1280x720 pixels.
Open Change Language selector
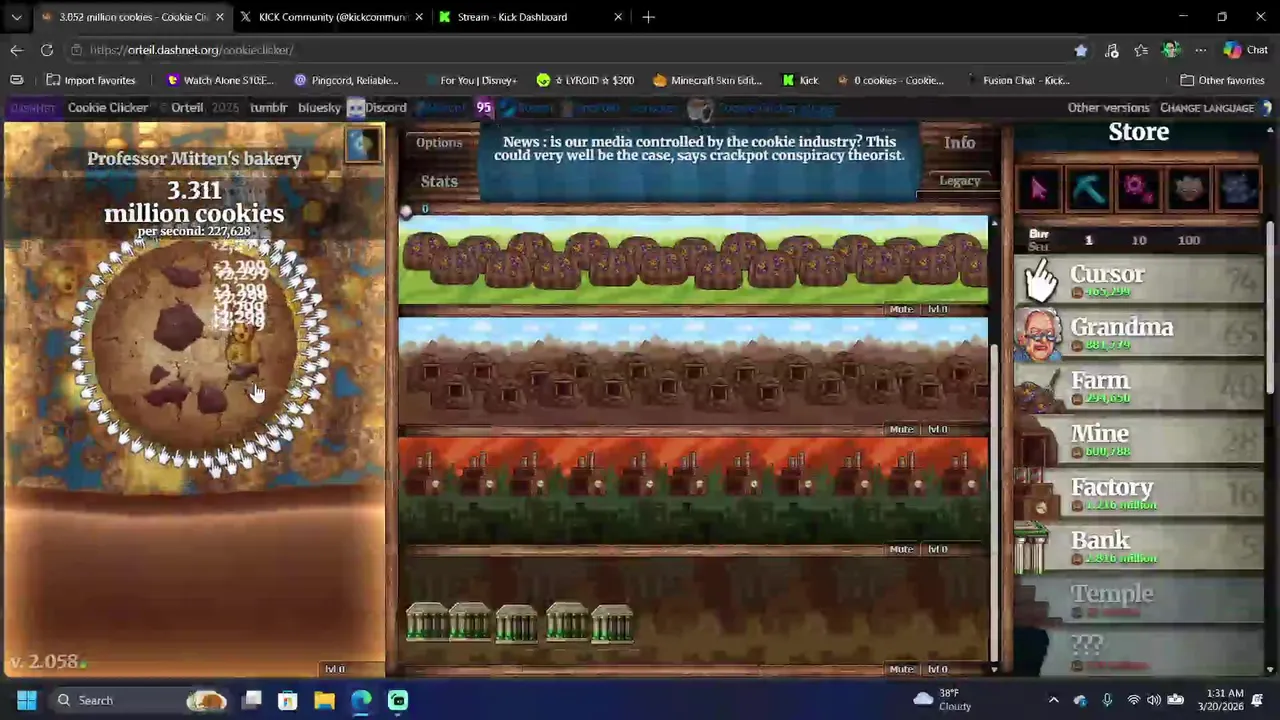1207,108
